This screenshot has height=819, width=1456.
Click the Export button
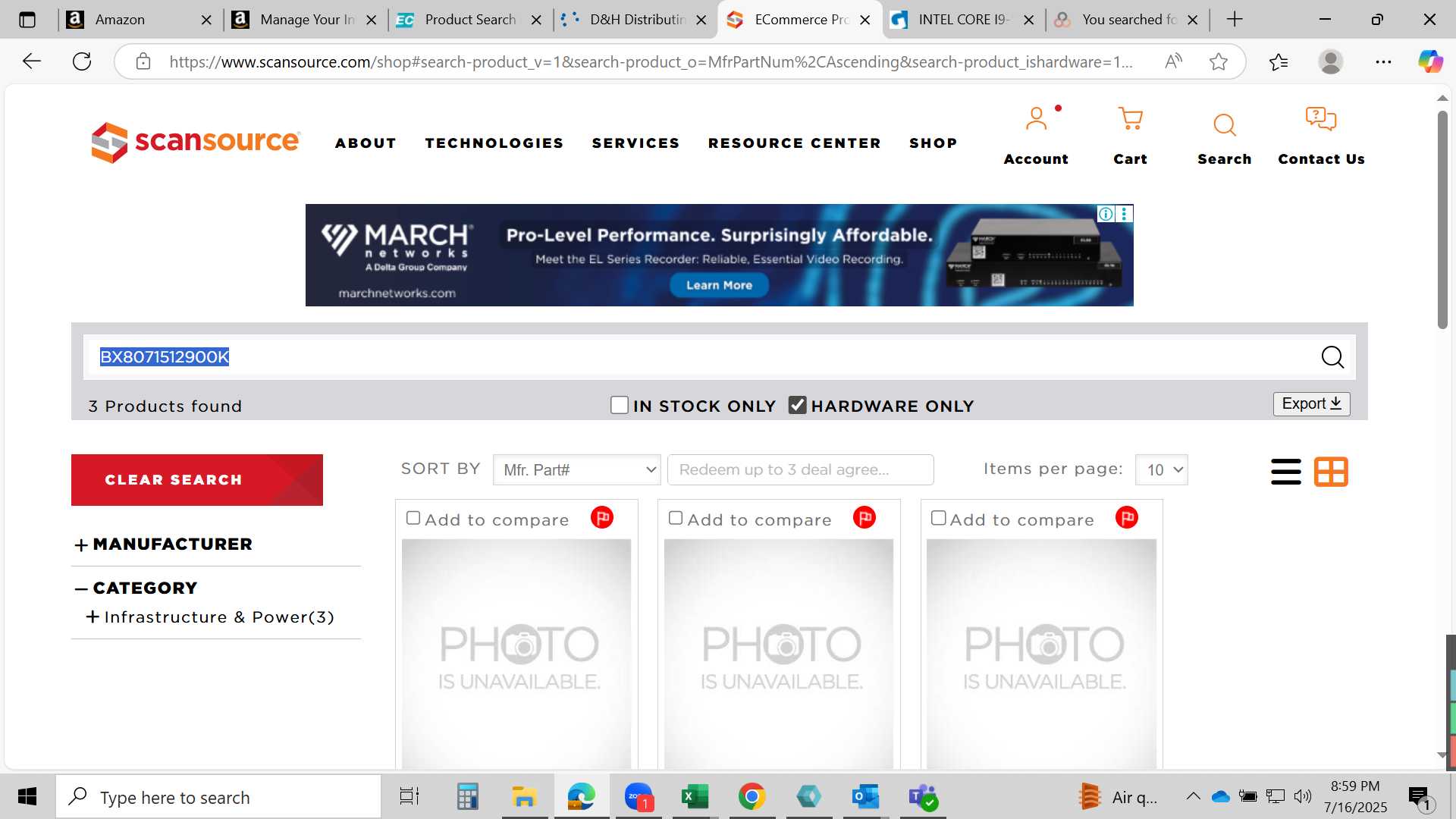(1311, 404)
